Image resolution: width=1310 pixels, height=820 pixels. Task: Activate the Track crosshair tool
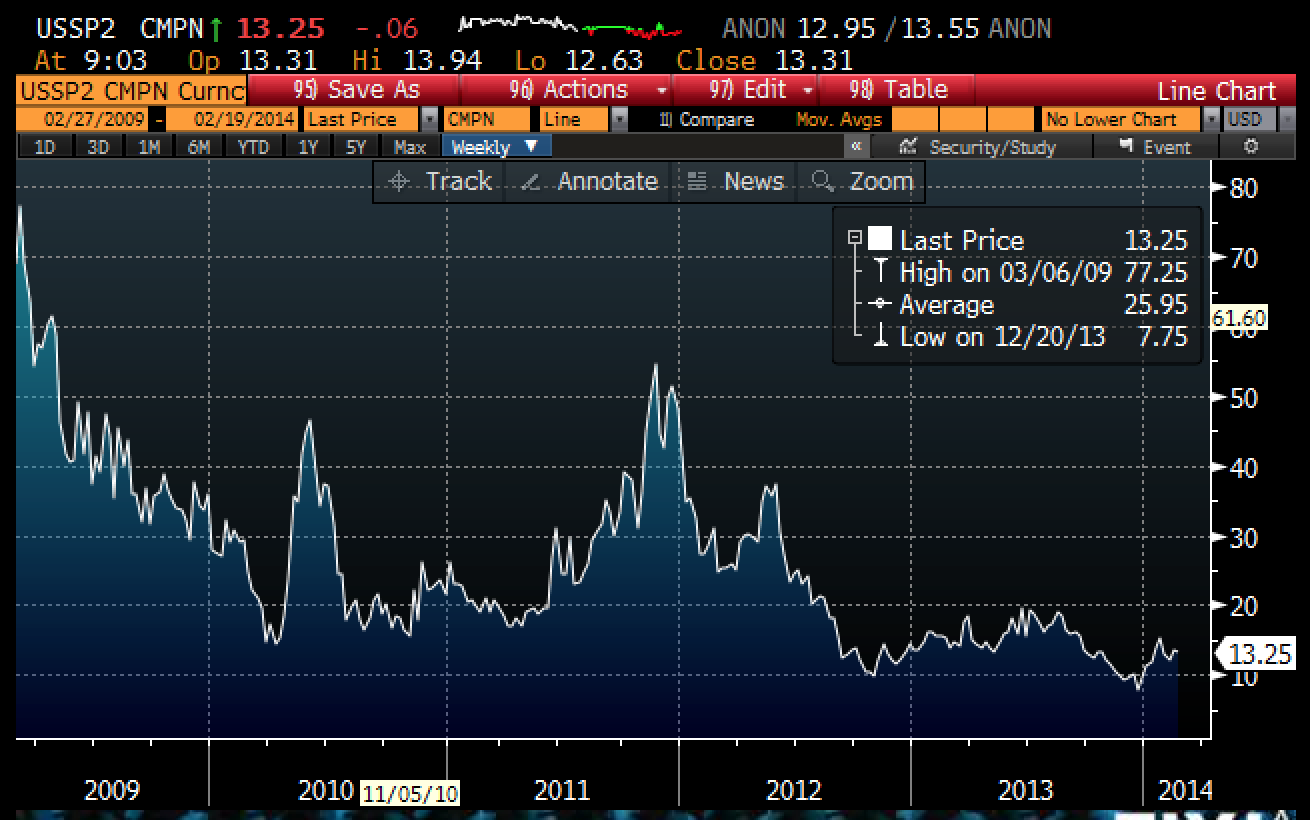[x=439, y=182]
